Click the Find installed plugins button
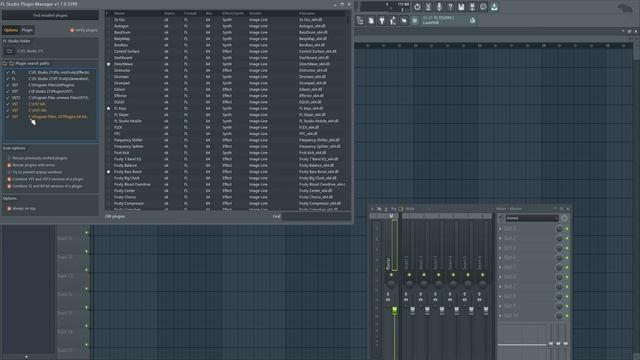The image size is (640, 360). point(50,15)
